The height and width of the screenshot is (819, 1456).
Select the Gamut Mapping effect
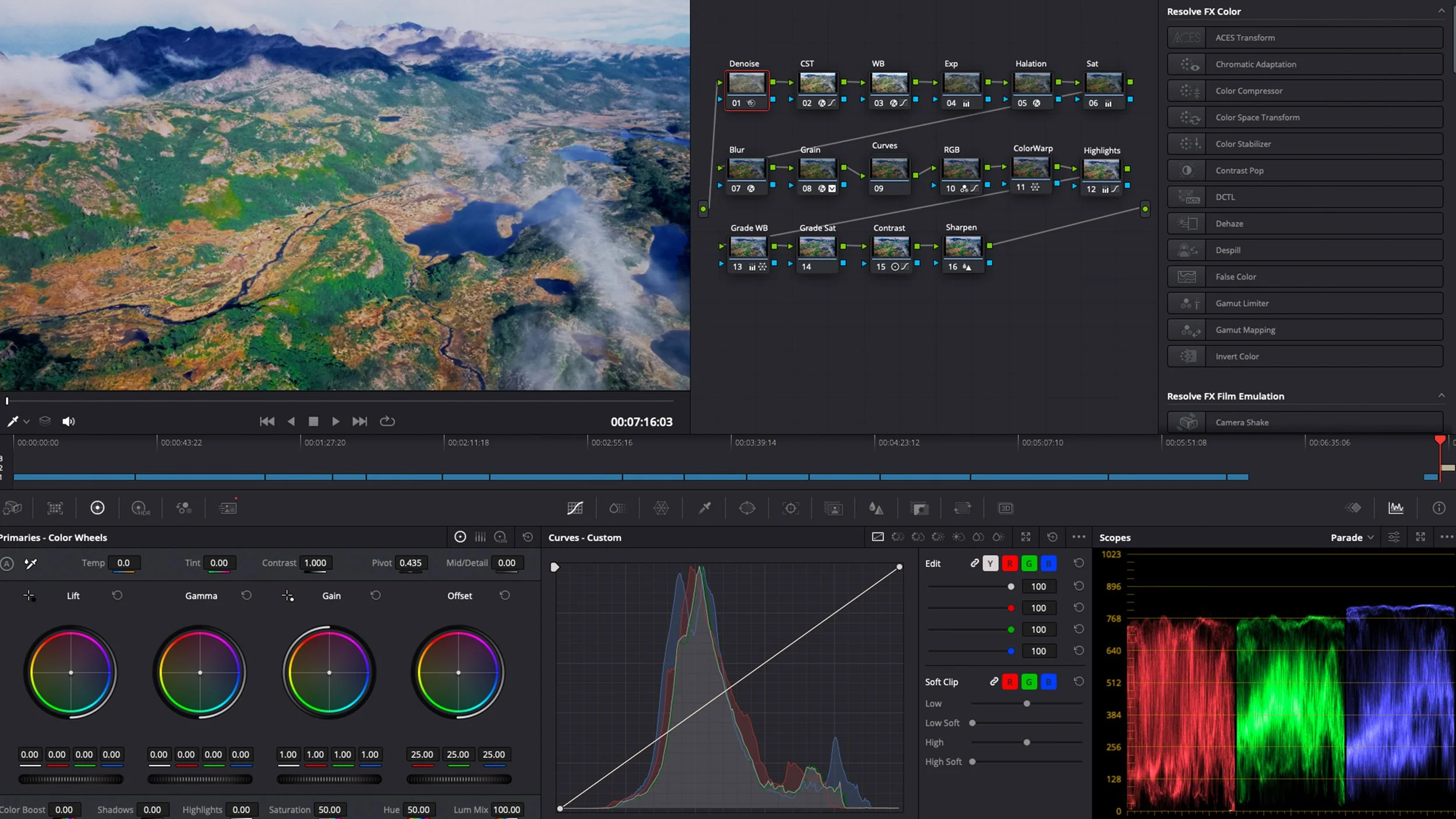point(1305,330)
